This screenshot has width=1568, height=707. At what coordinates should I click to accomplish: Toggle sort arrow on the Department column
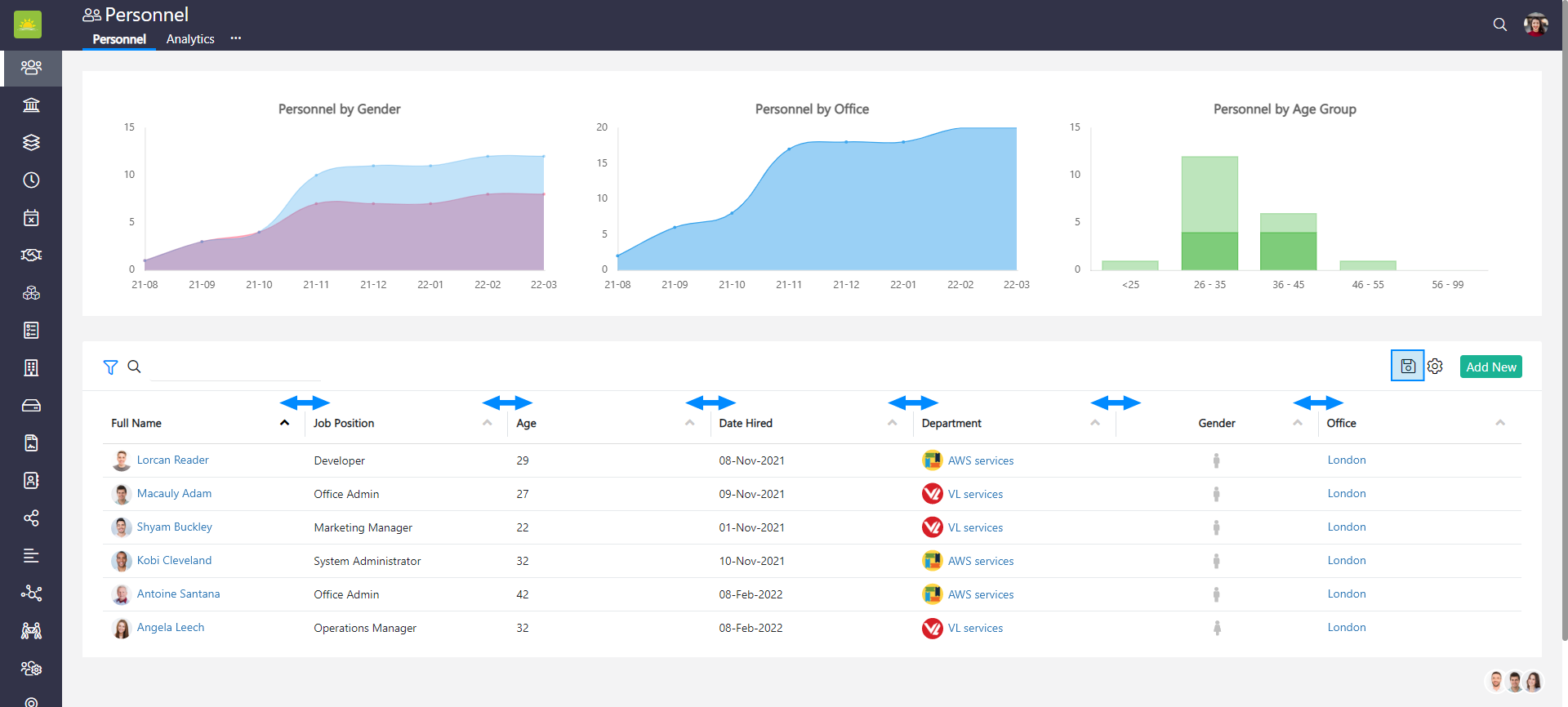(x=1094, y=423)
